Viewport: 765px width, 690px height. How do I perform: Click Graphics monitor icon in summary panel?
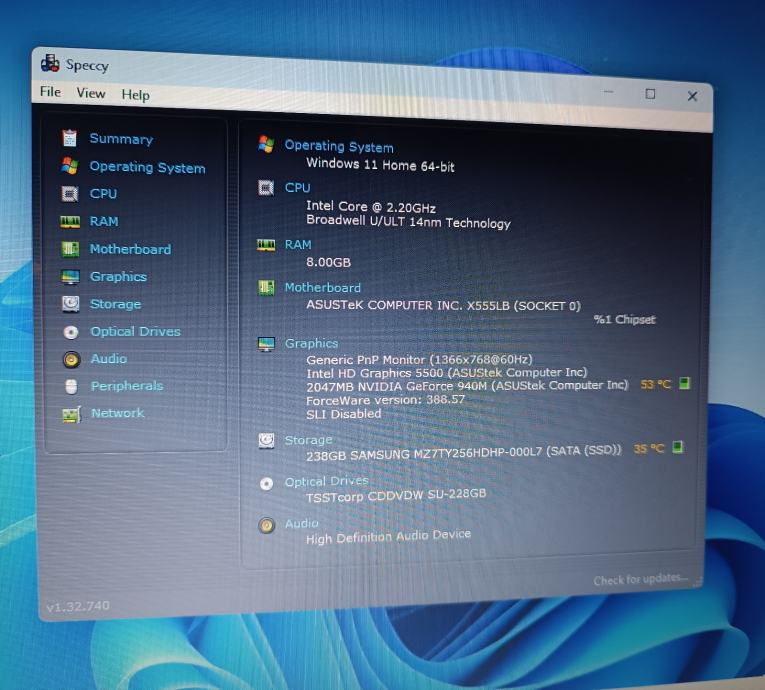point(266,344)
